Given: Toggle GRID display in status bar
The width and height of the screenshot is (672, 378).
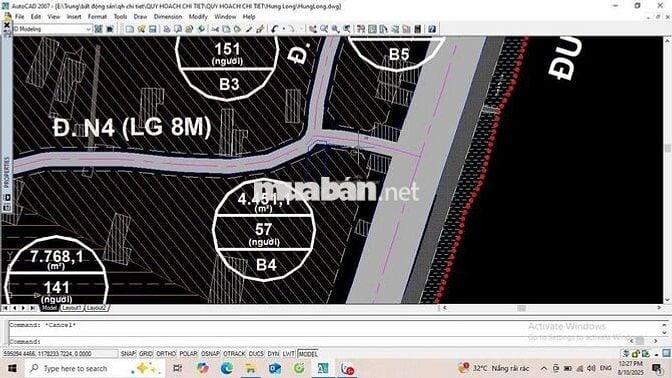Looking at the screenshot, I should 146,354.
